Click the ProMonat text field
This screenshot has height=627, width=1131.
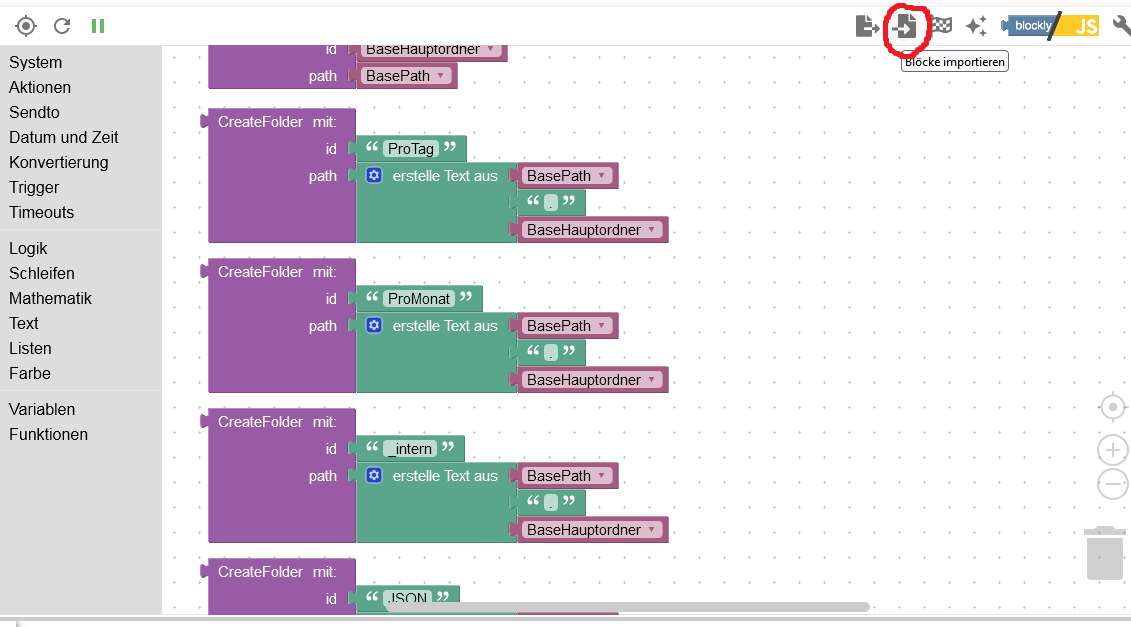[419, 299]
